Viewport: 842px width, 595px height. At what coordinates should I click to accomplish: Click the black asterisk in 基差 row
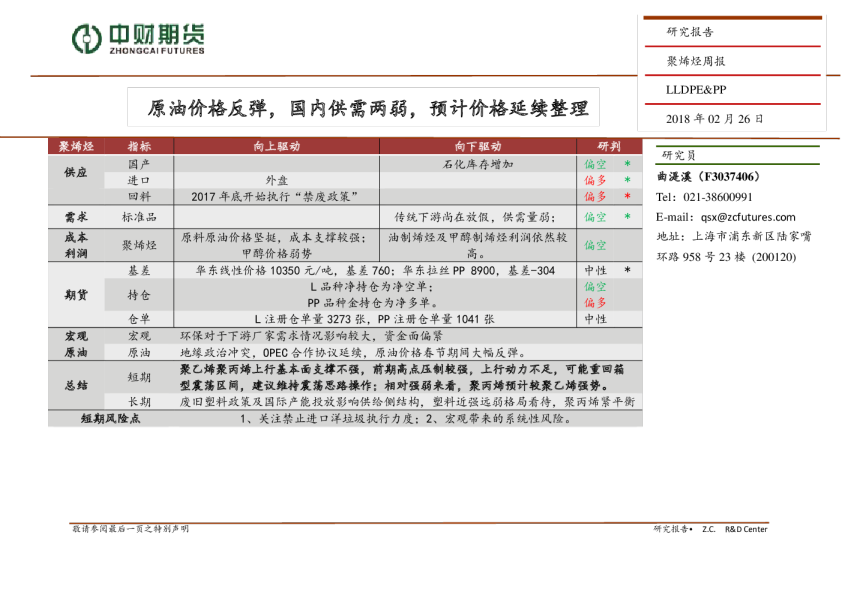point(627,271)
